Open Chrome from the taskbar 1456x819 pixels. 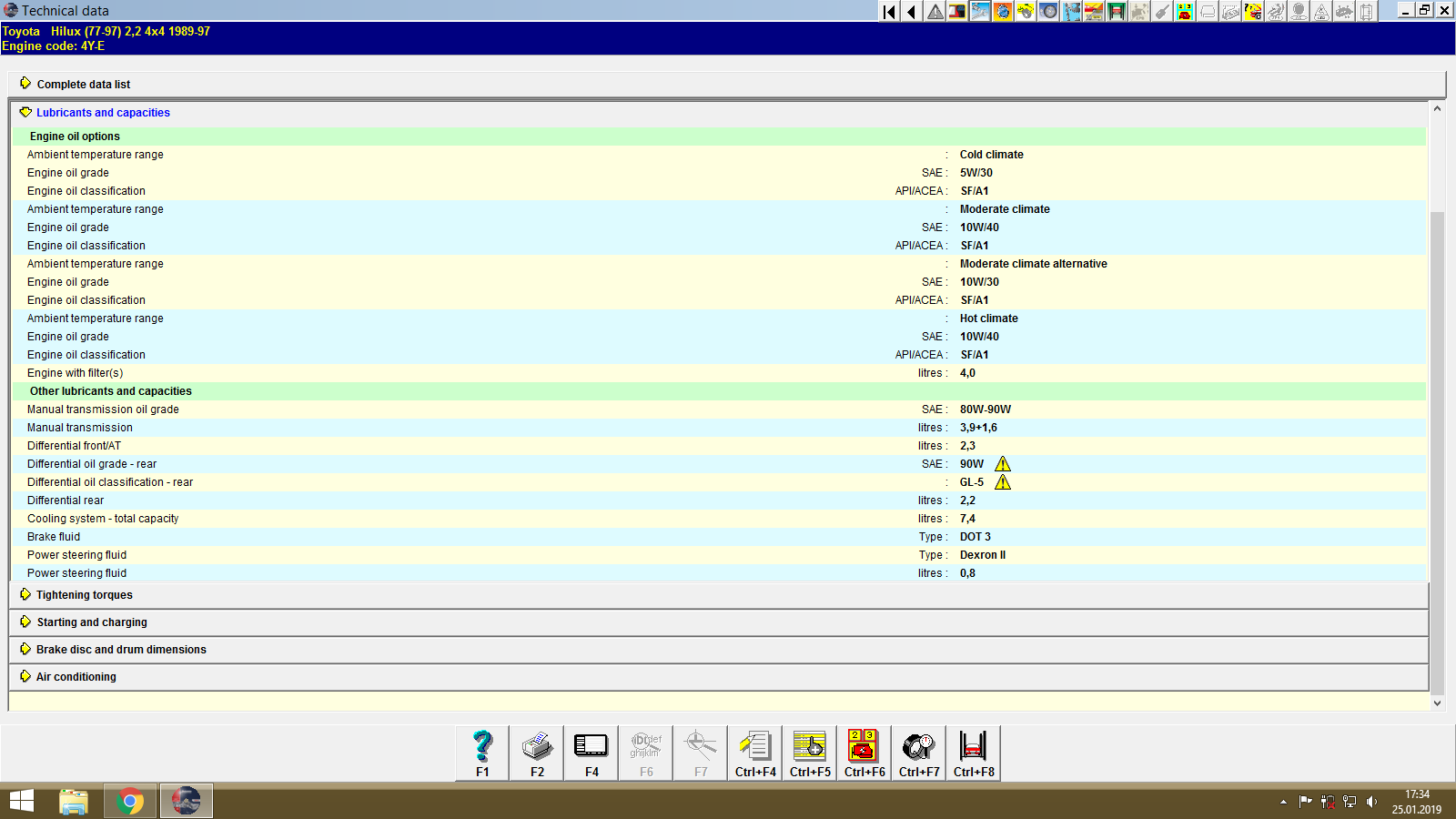coord(129,801)
